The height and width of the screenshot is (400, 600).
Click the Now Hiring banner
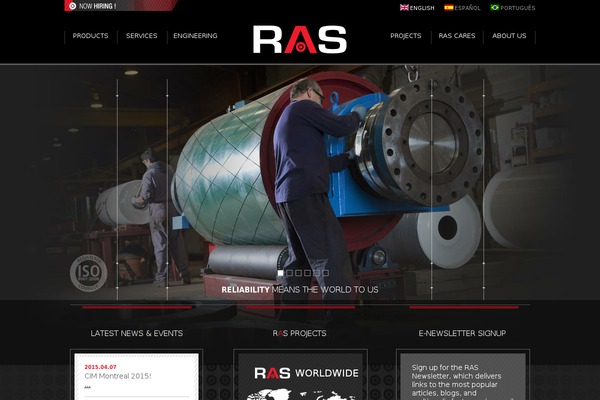120,6
